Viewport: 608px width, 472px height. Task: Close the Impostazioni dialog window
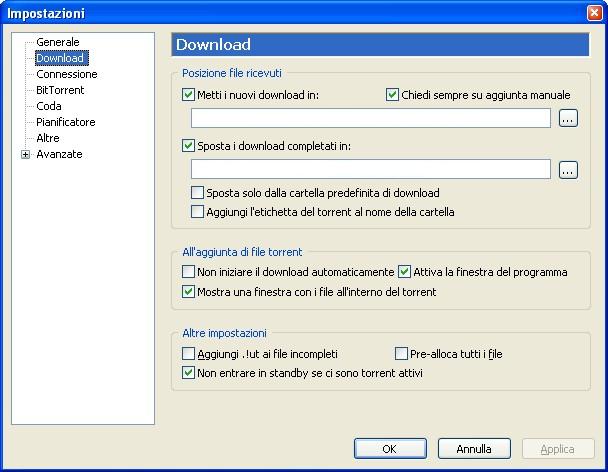click(593, 13)
